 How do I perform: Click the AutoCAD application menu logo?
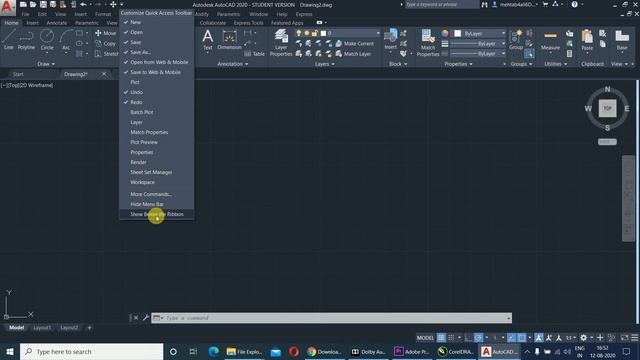click(x=7, y=7)
